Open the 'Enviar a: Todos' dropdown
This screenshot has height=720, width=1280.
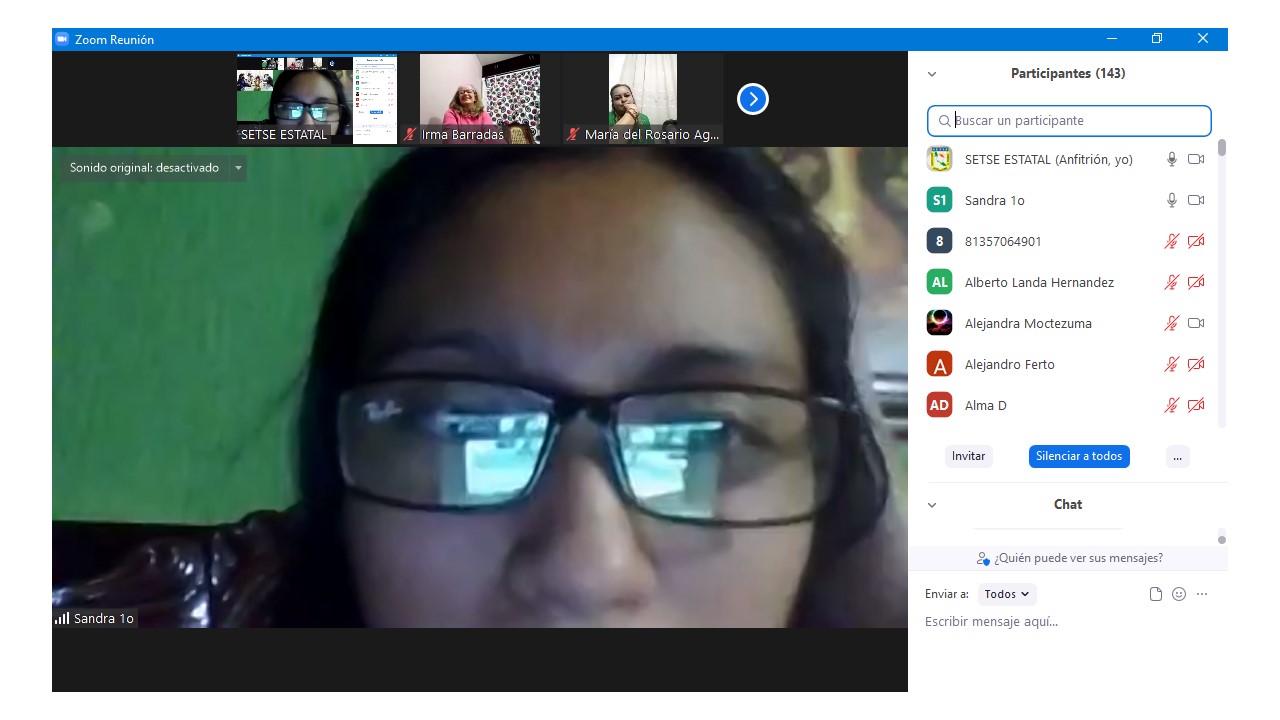tap(1006, 594)
